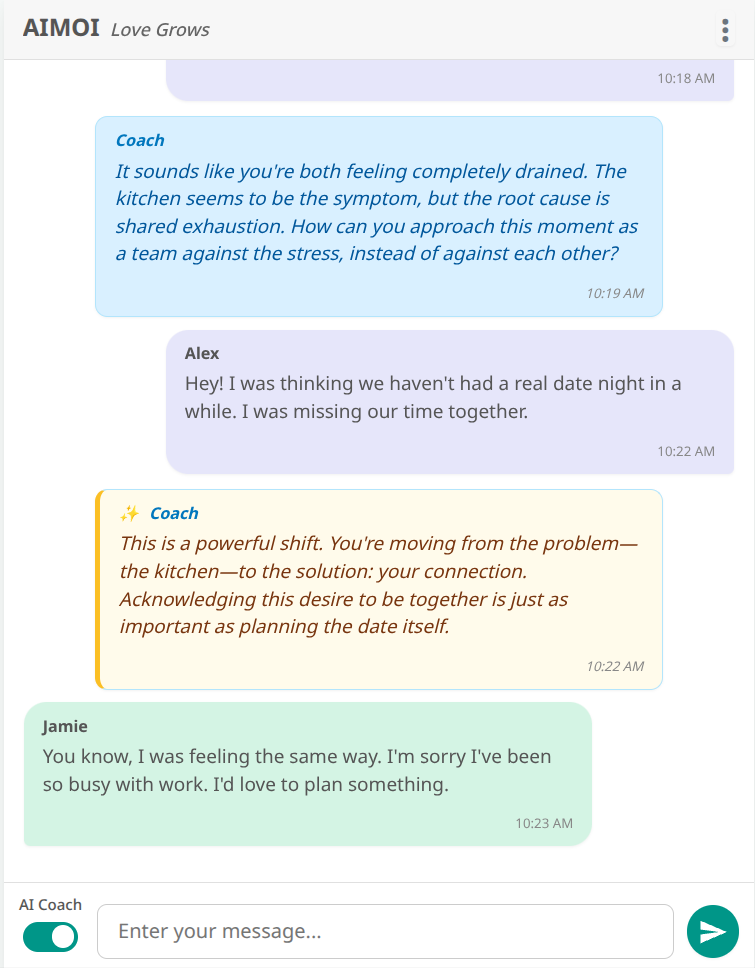Click the 10:23 AM timestamp on Jamie's message
The width and height of the screenshot is (755, 968).
544,823
